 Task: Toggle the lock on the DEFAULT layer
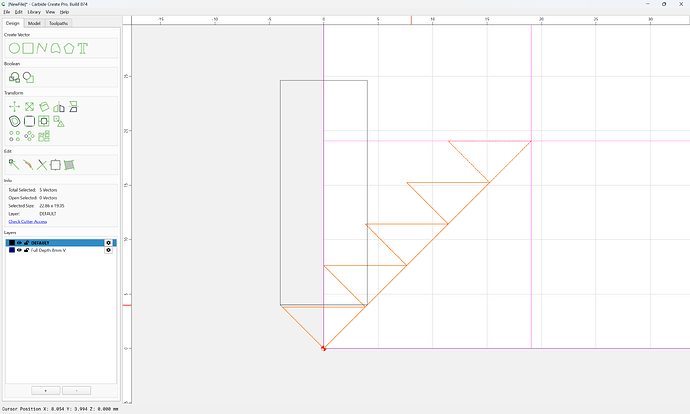point(26,243)
